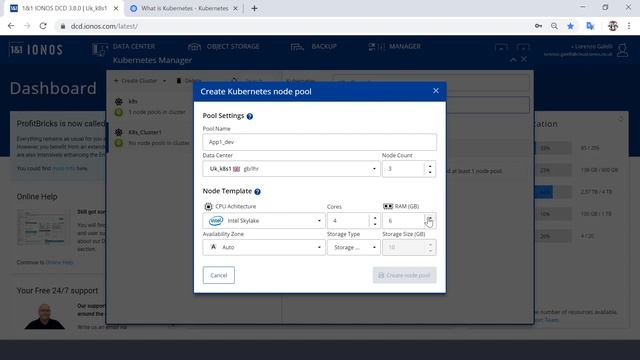Viewport: 640px width, 360px height.
Task: Collapse the Kubernetes Manager panel
Action: coord(513,60)
